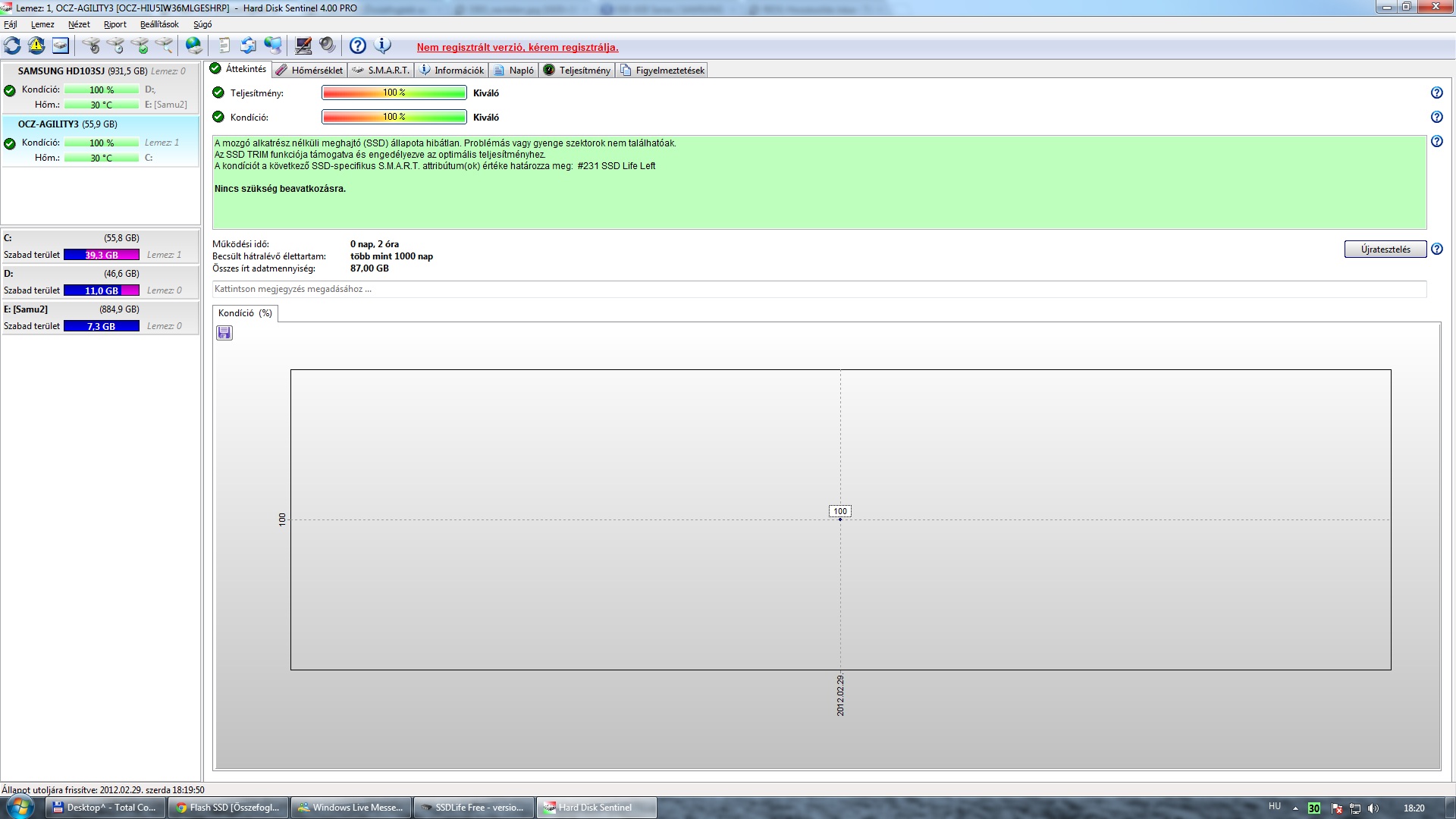1456x819 pixels.
Task: Open the extended self-test disk icon with clock
Action: pos(115,45)
